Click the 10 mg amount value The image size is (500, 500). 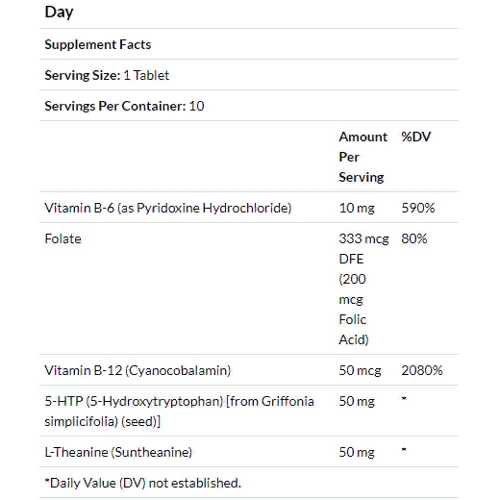click(357, 208)
